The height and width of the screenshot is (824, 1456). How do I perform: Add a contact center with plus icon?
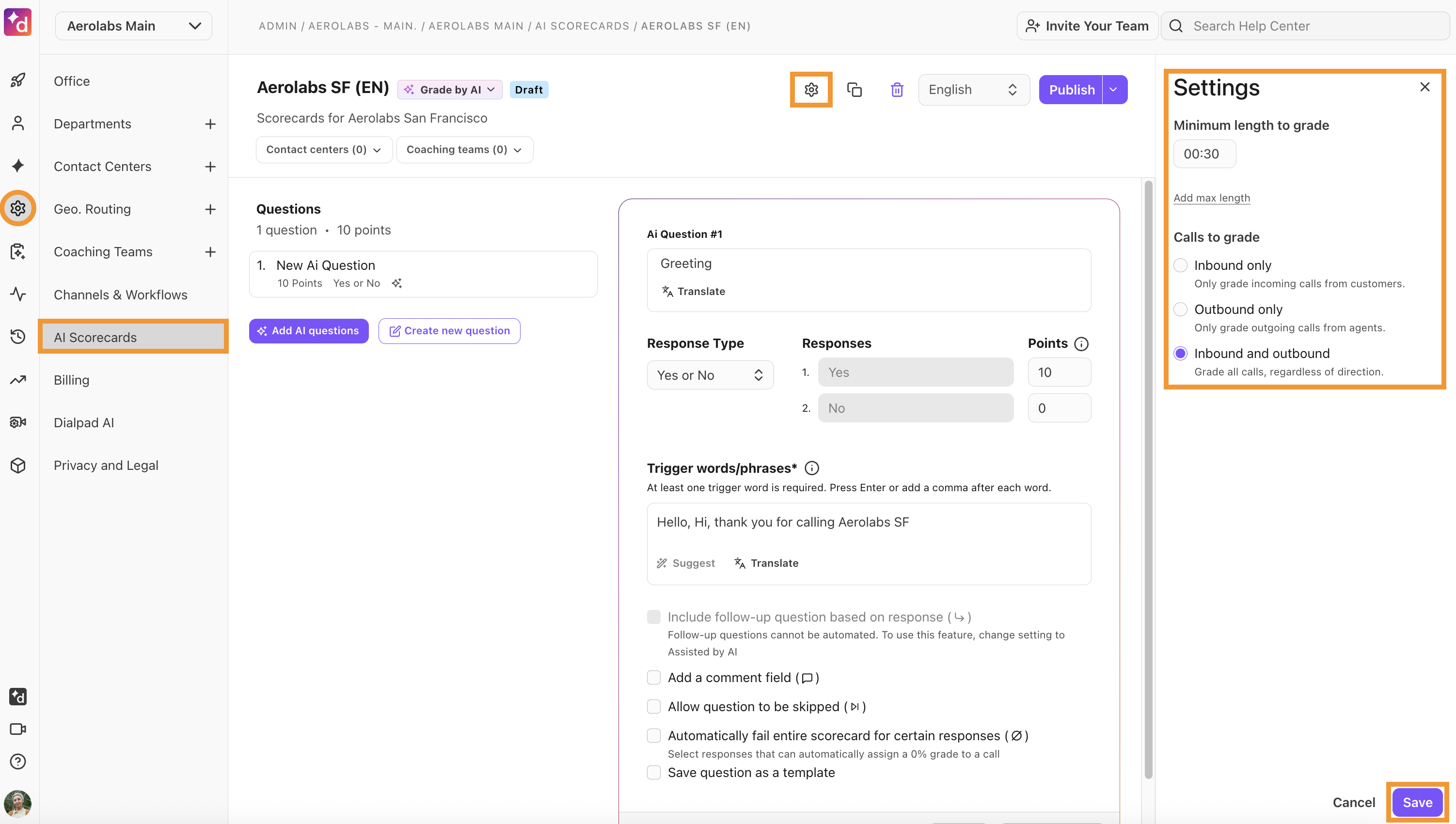pyautogui.click(x=210, y=166)
